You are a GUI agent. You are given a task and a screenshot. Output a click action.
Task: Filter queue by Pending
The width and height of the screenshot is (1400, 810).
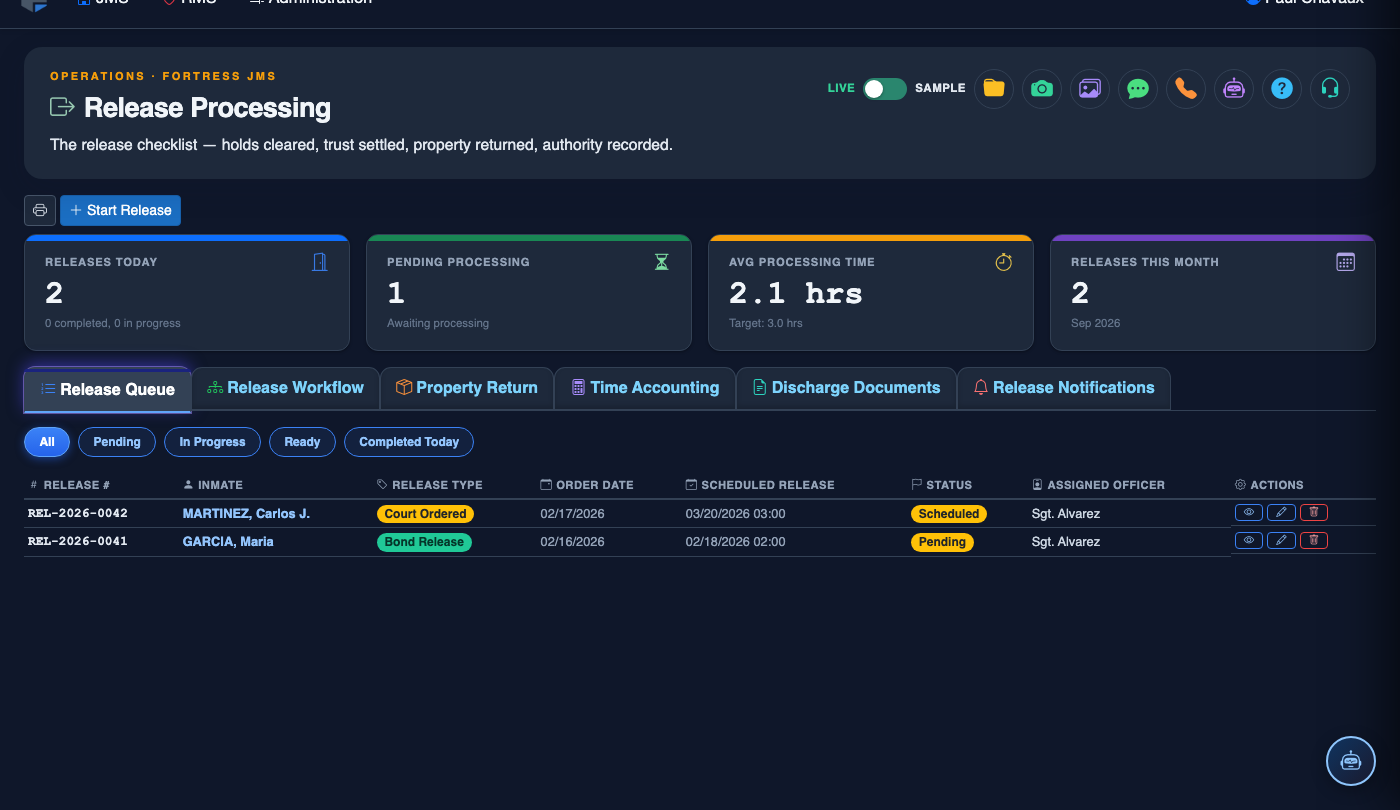[117, 442]
